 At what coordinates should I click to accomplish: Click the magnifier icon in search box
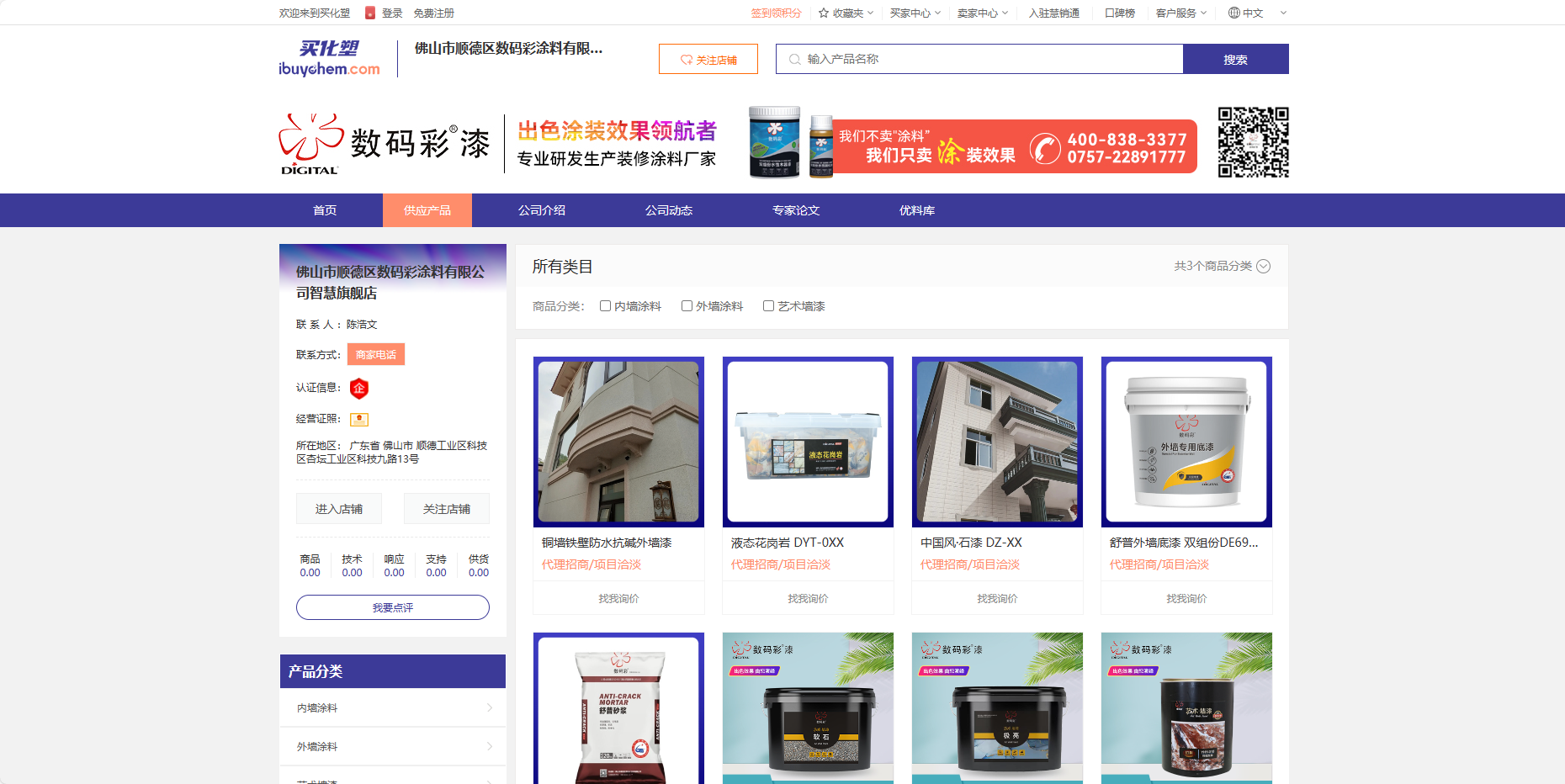pos(794,59)
